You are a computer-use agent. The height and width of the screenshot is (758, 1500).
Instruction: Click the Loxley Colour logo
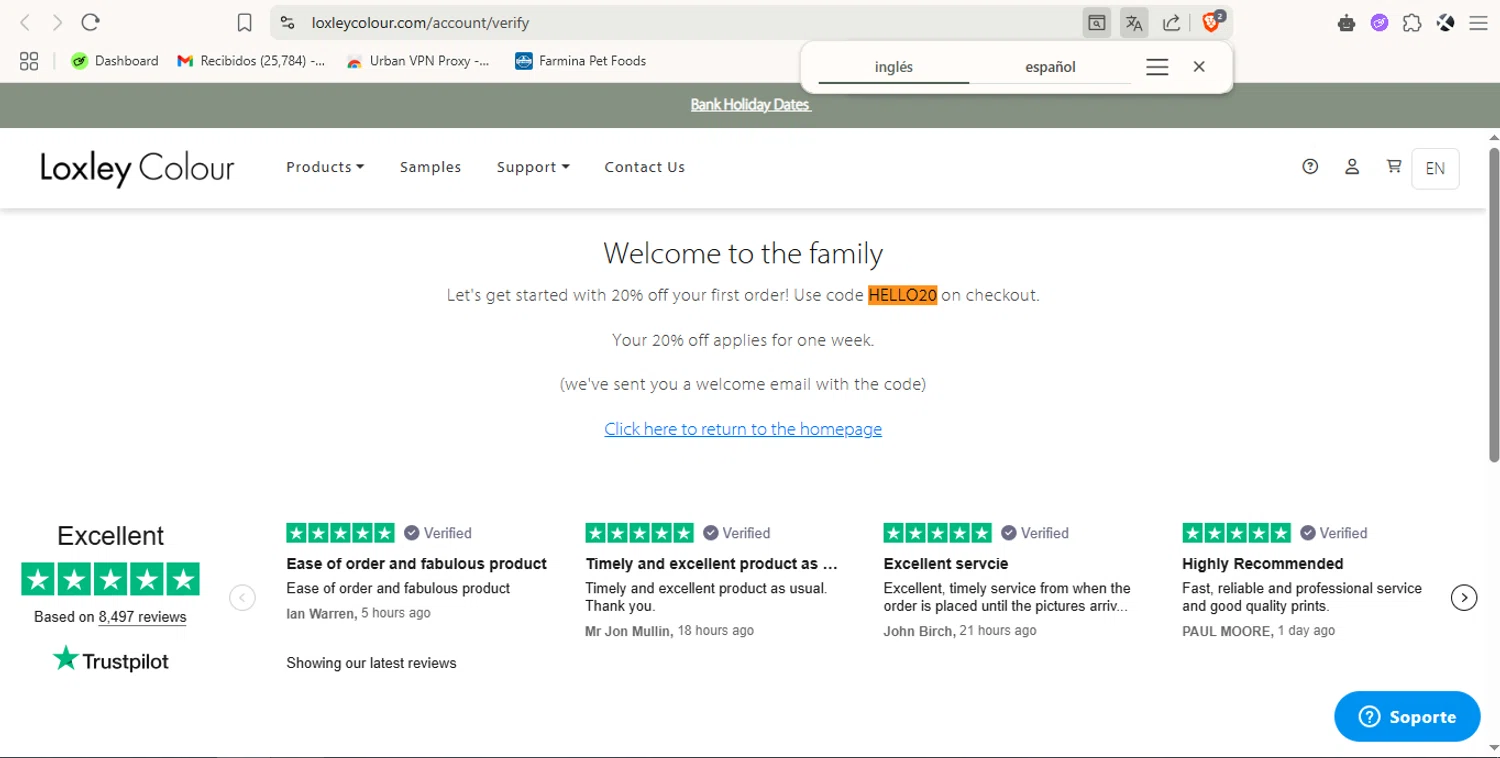137,168
